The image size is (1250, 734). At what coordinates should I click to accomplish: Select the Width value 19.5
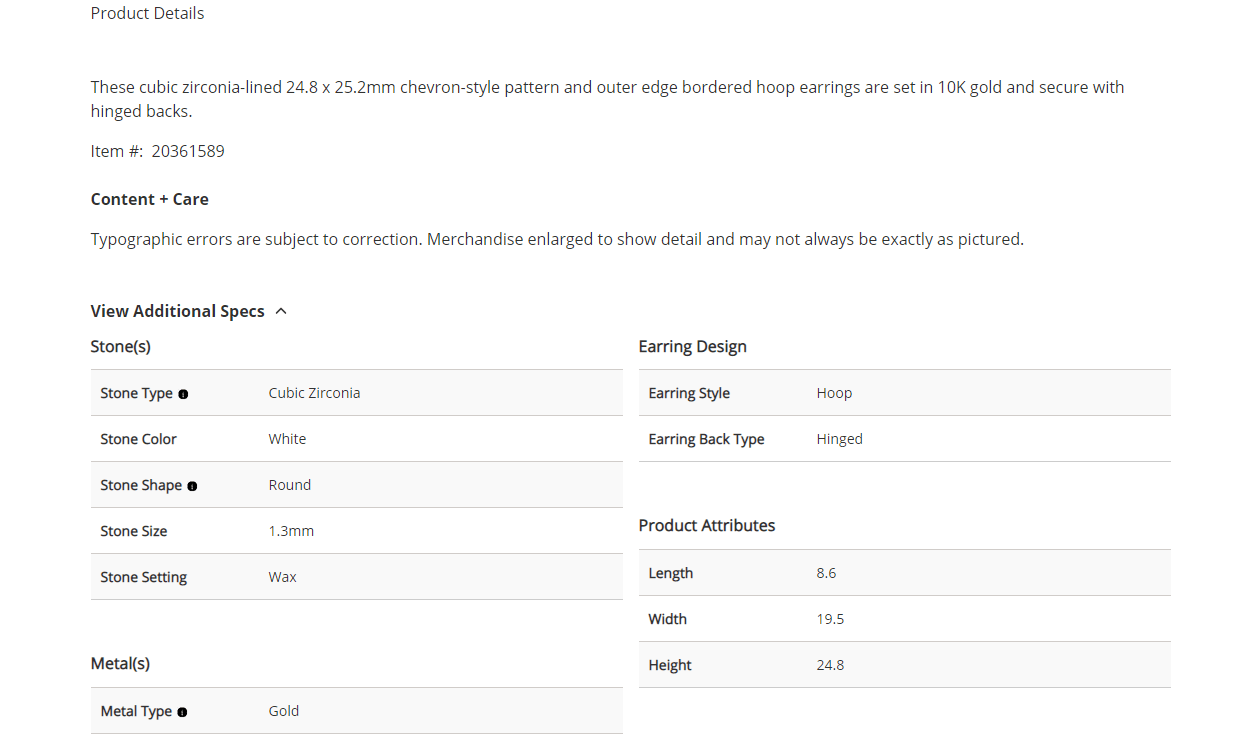830,619
